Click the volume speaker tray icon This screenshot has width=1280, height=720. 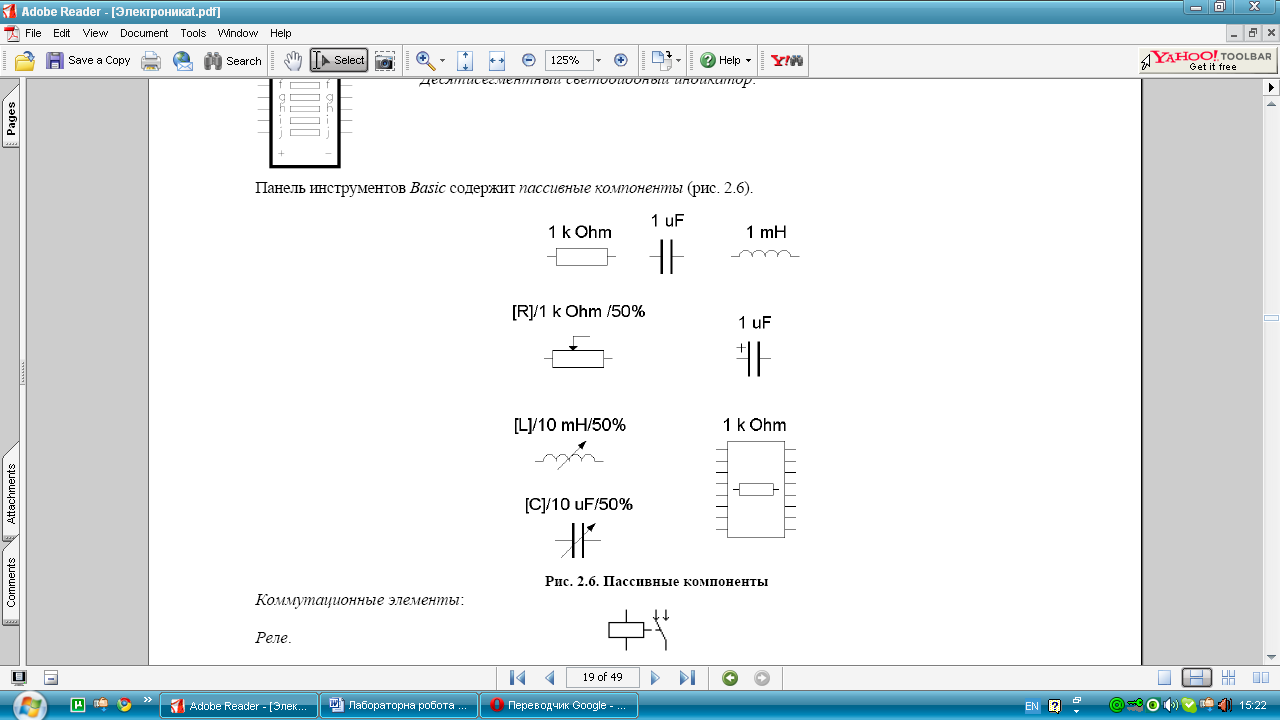point(1171,705)
